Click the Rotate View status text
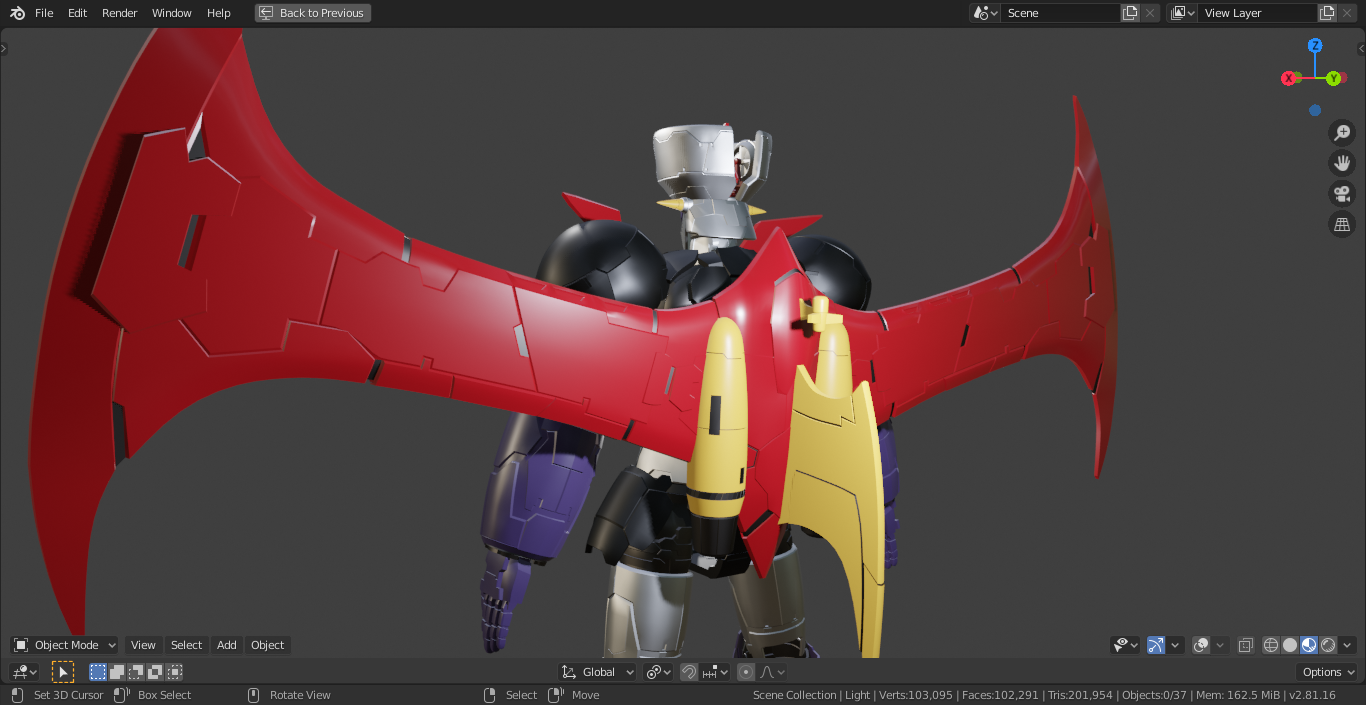This screenshot has width=1366, height=705. pyautogui.click(x=300, y=695)
